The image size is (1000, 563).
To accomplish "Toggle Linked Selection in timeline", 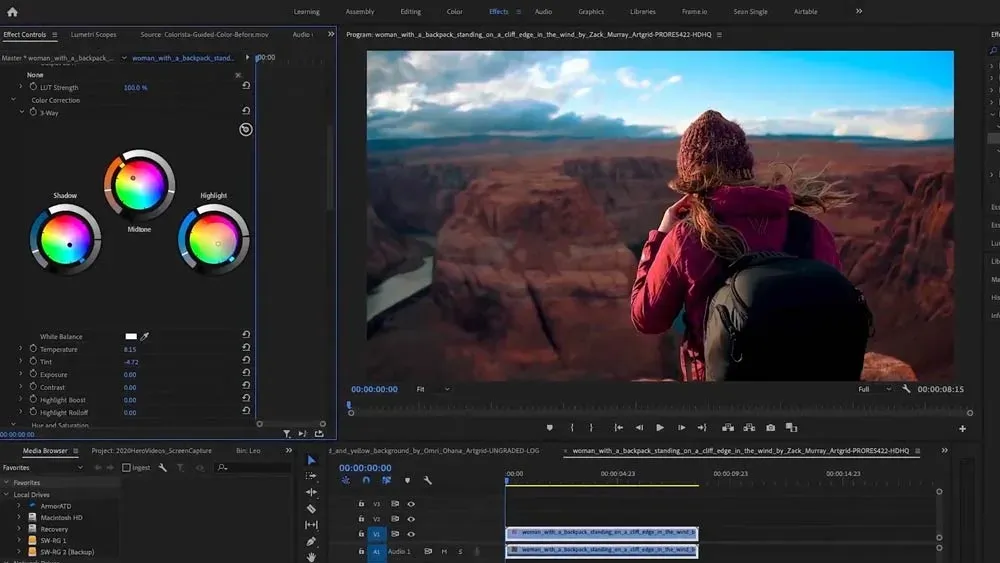I will point(386,480).
